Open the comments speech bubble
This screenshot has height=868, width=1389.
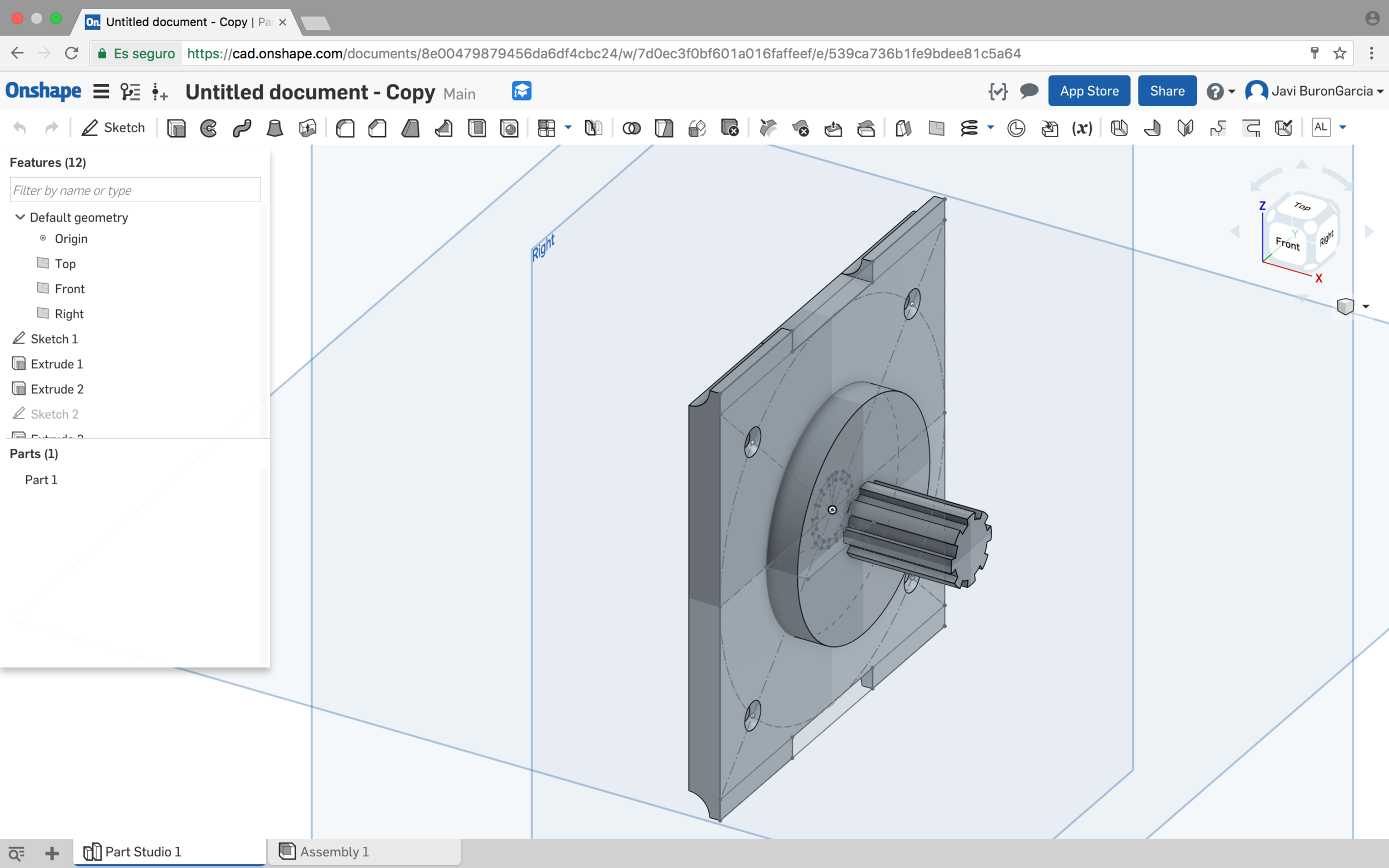coord(1029,91)
